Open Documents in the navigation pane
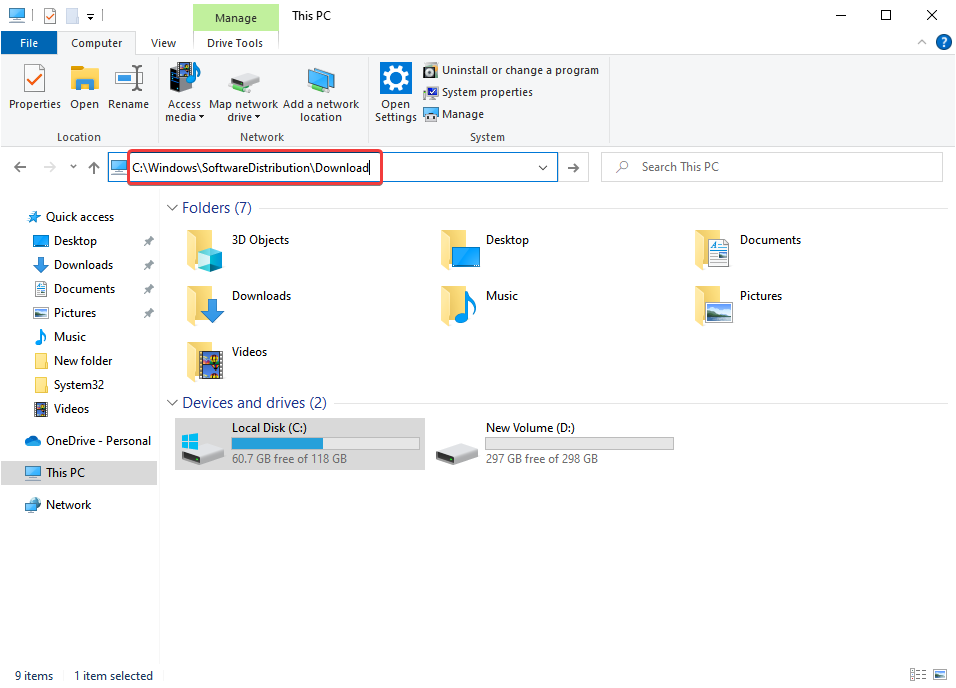 click(84, 289)
